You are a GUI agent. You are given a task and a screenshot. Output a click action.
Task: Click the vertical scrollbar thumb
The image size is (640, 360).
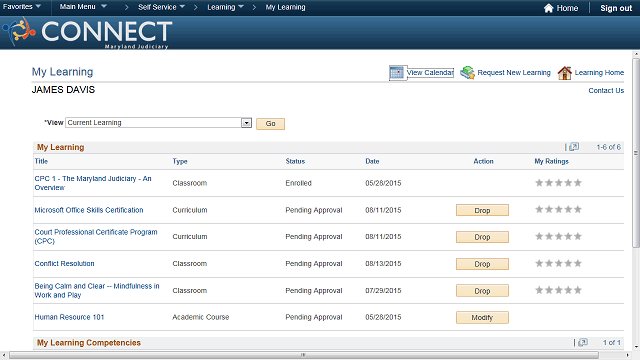636,153
